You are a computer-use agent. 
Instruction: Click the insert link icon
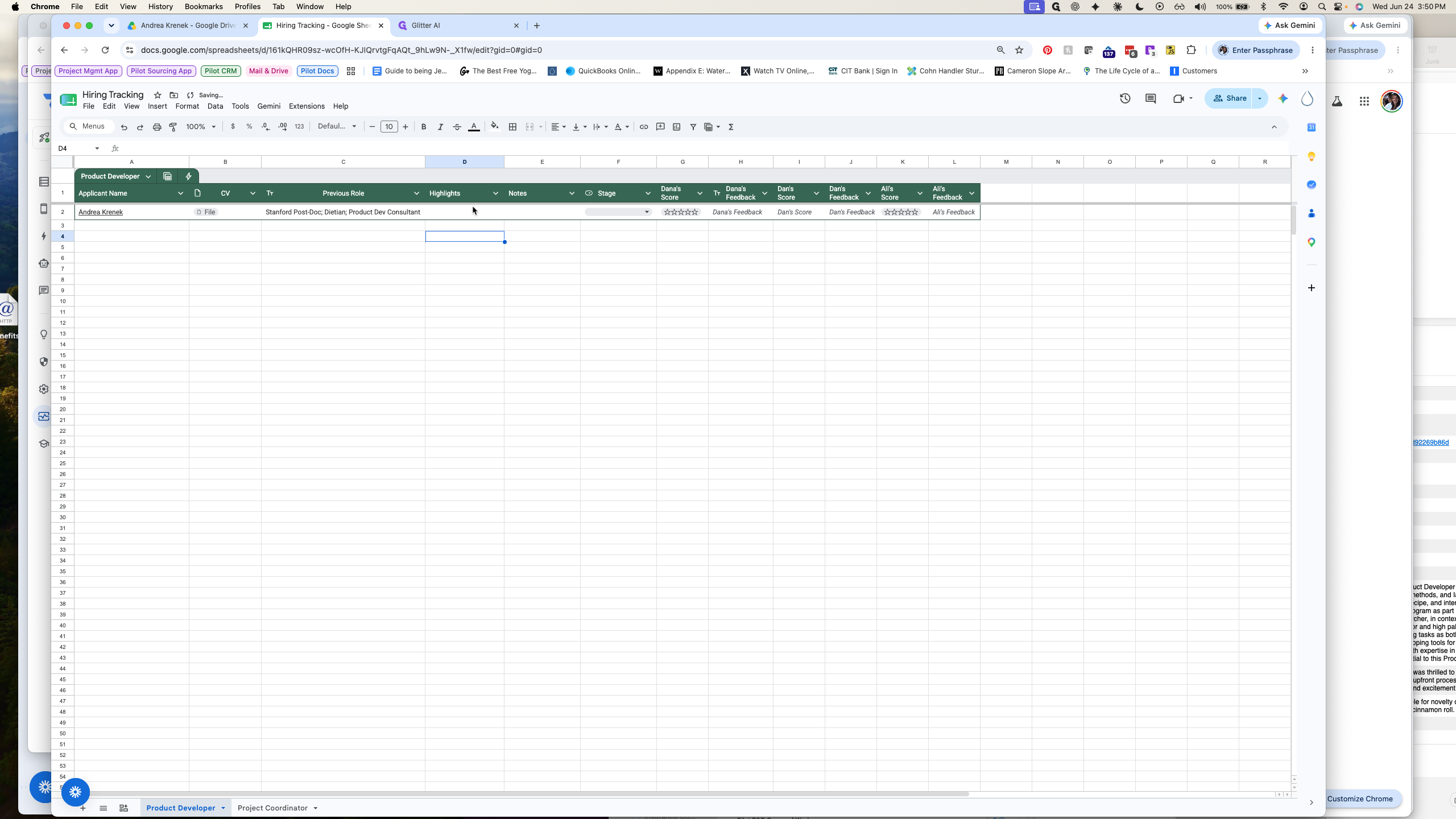(x=644, y=127)
